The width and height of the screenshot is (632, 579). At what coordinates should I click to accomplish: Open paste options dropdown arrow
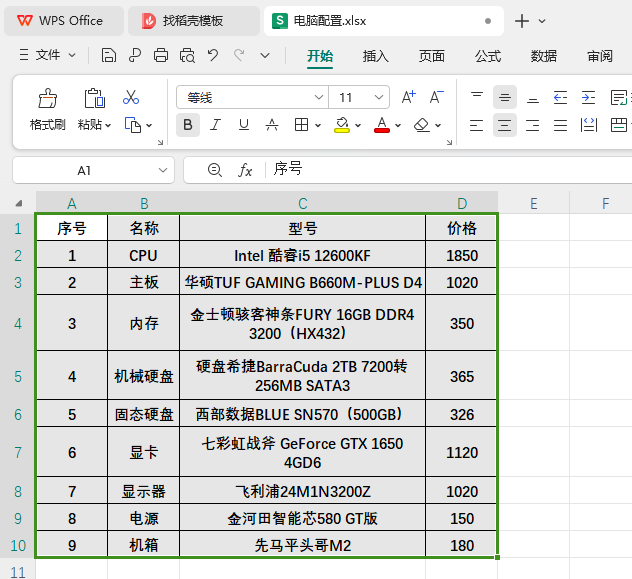coord(108,126)
